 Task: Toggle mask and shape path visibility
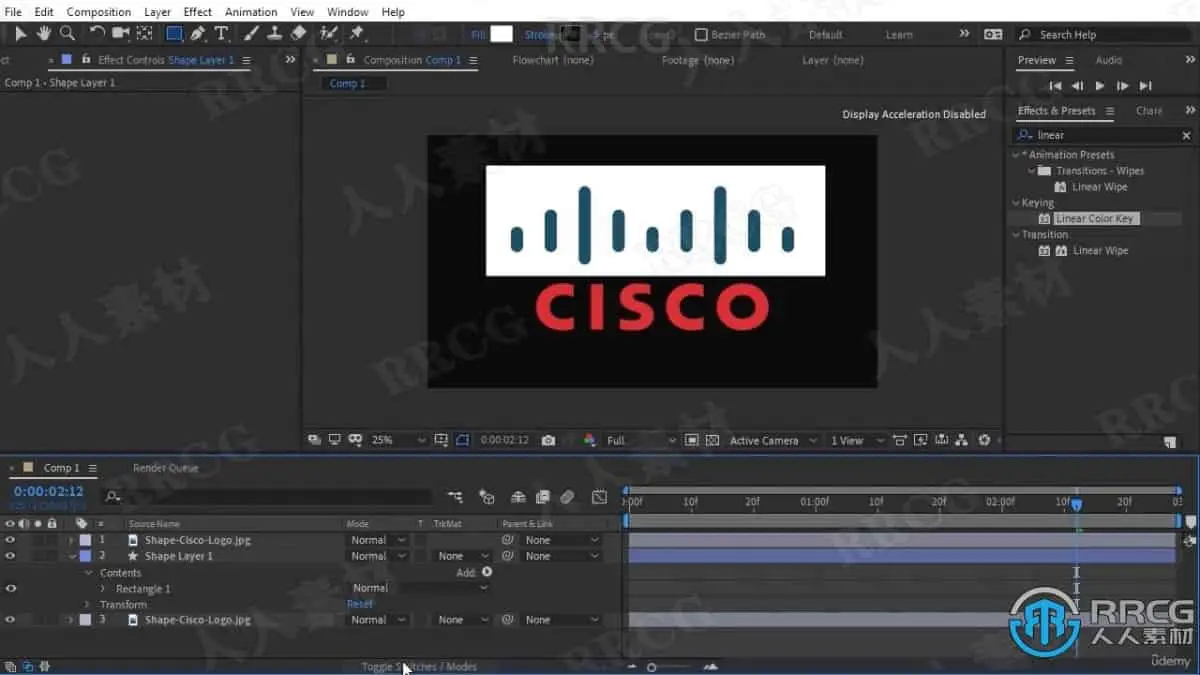tap(462, 440)
